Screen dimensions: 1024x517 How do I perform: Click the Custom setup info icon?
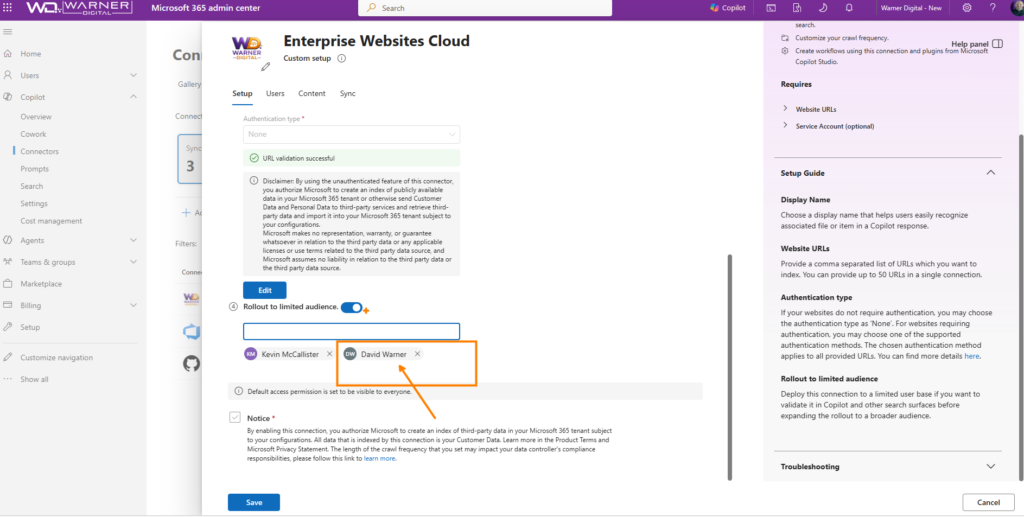tap(341, 58)
